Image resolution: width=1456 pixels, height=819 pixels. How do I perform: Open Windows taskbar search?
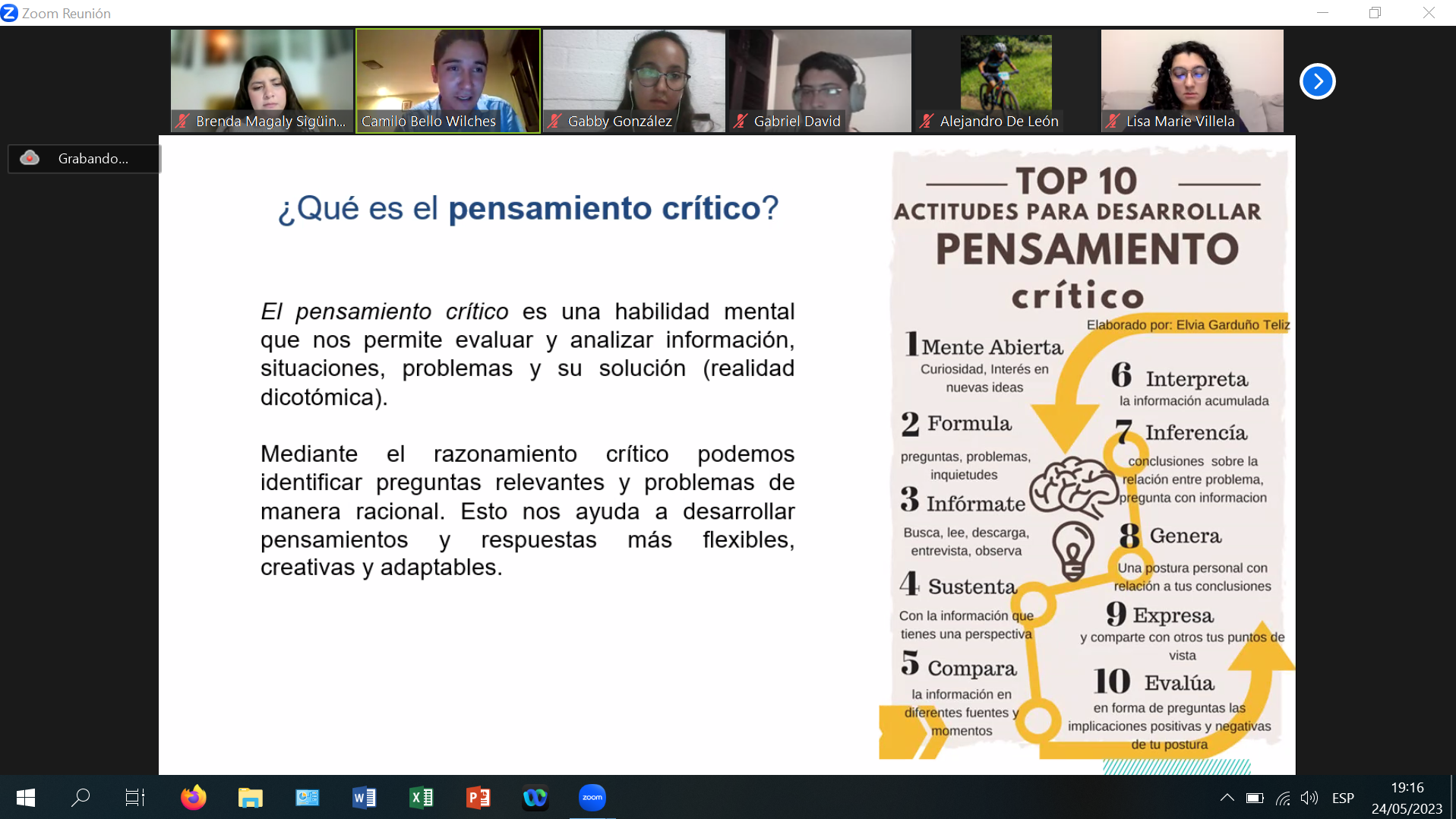pyautogui.click(x=81, y=797)
